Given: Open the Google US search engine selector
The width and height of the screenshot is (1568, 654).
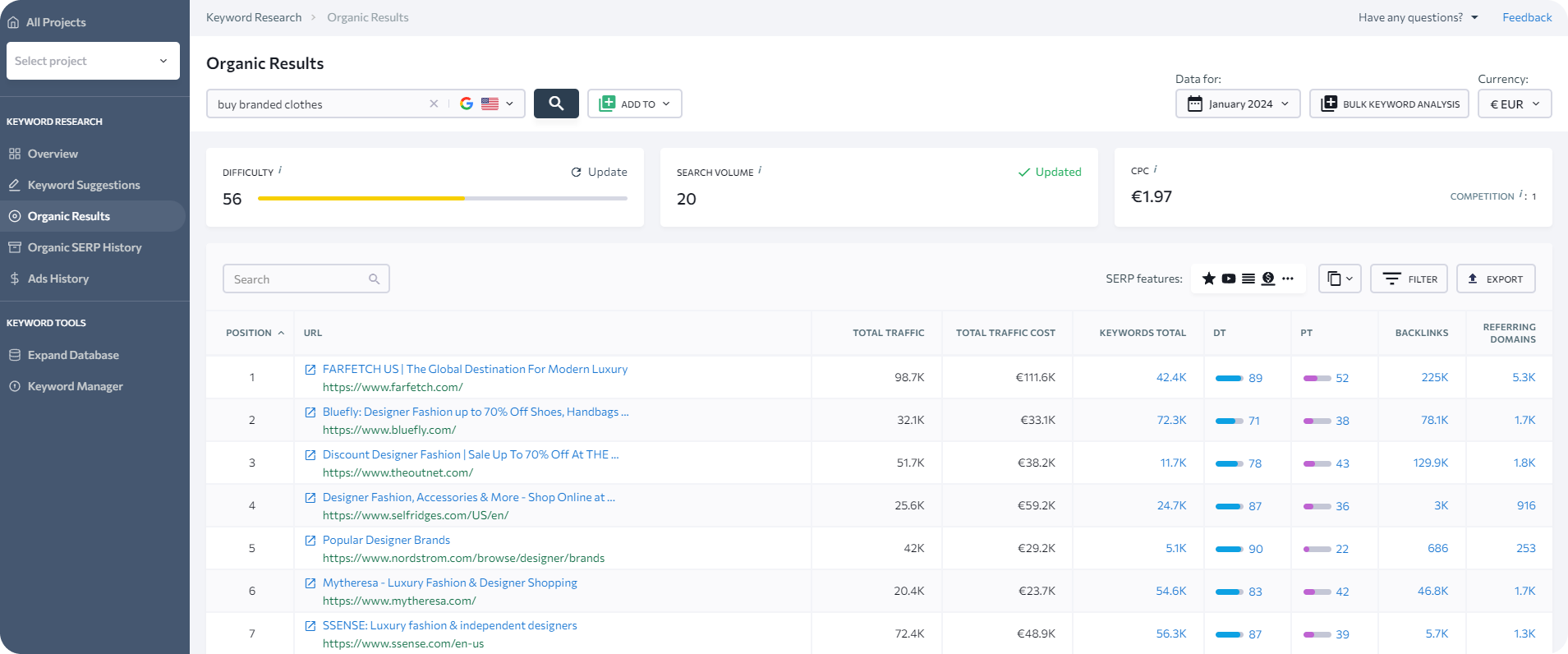Looking at the screenshot, I should [x=487, y=104].
